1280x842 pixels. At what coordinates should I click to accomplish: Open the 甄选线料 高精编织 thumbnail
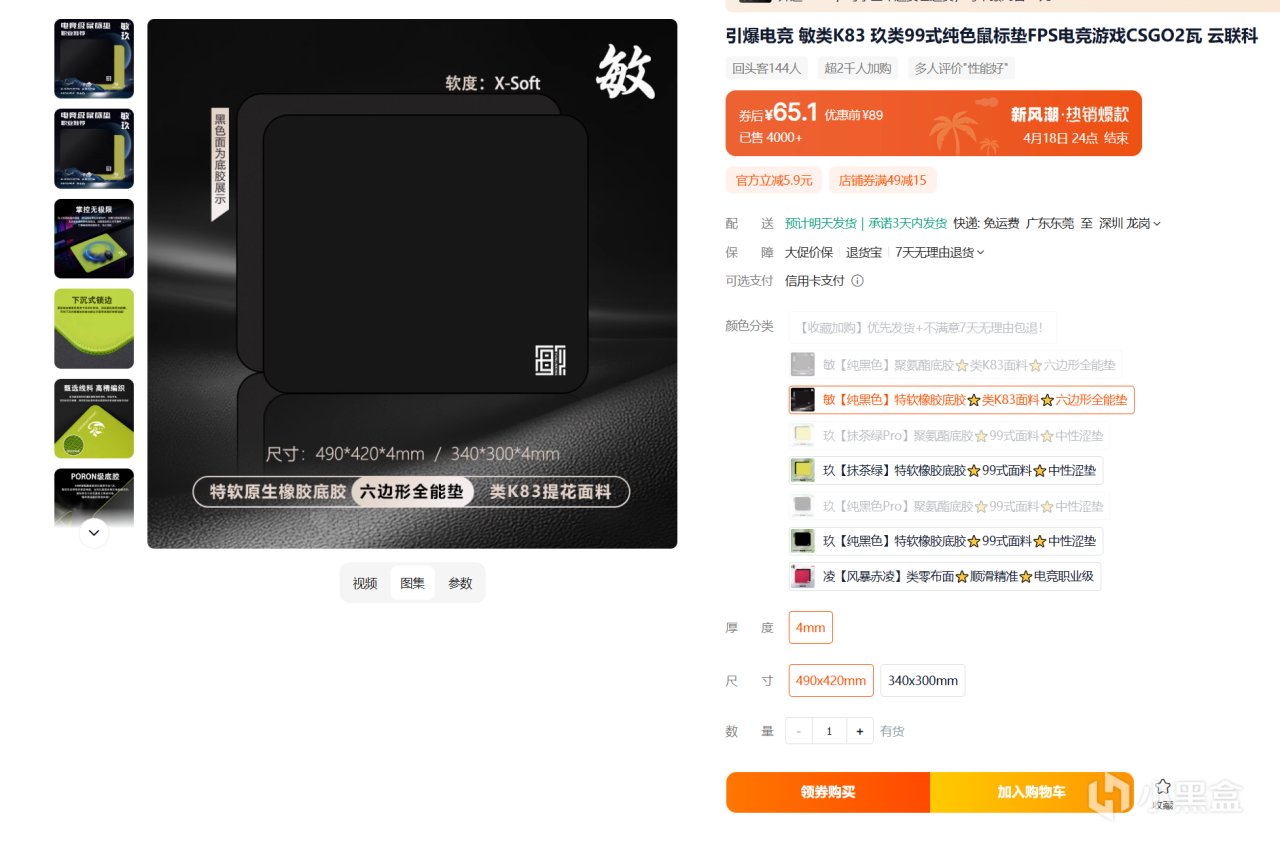tap(94, 419)
